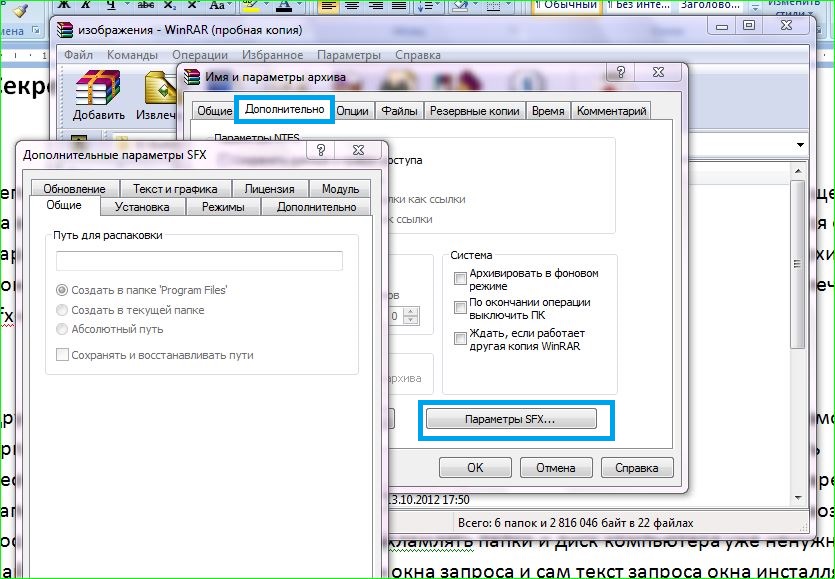Justify text in Word ribbon
The height and width of the screenshot is (579, 835).
coord(399,5)
